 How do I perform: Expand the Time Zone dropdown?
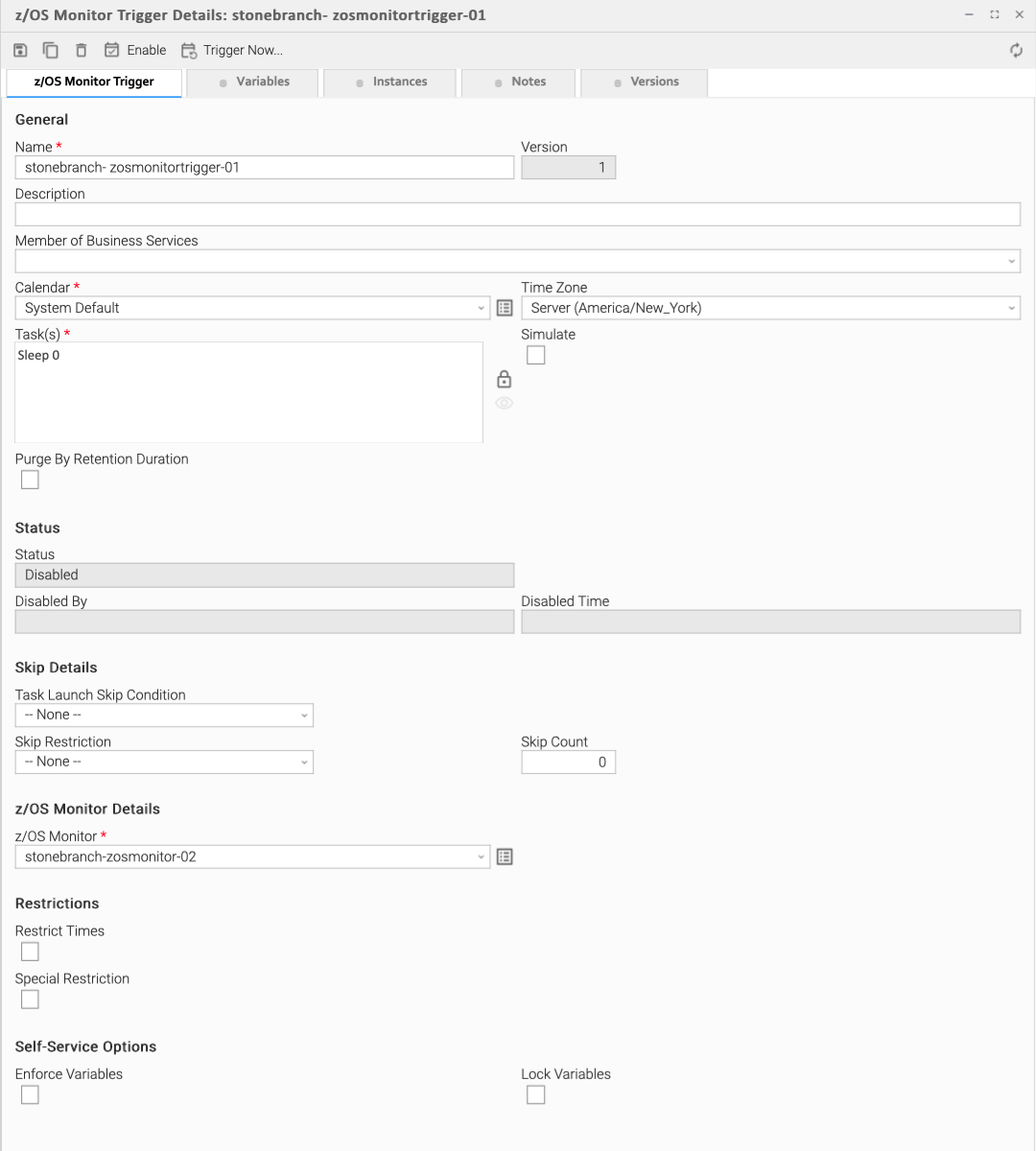(770, 308)
